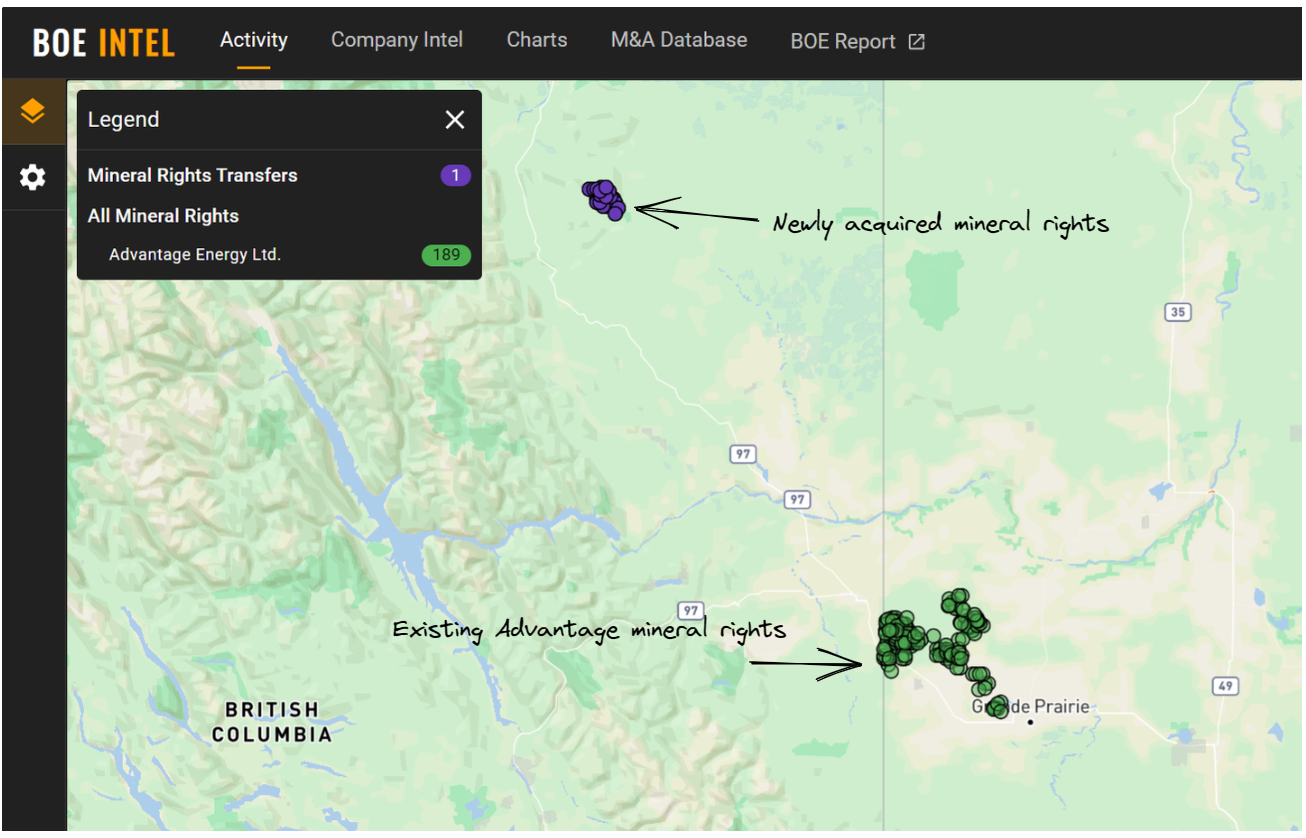Click the green 189 count badge

[446, 255]
